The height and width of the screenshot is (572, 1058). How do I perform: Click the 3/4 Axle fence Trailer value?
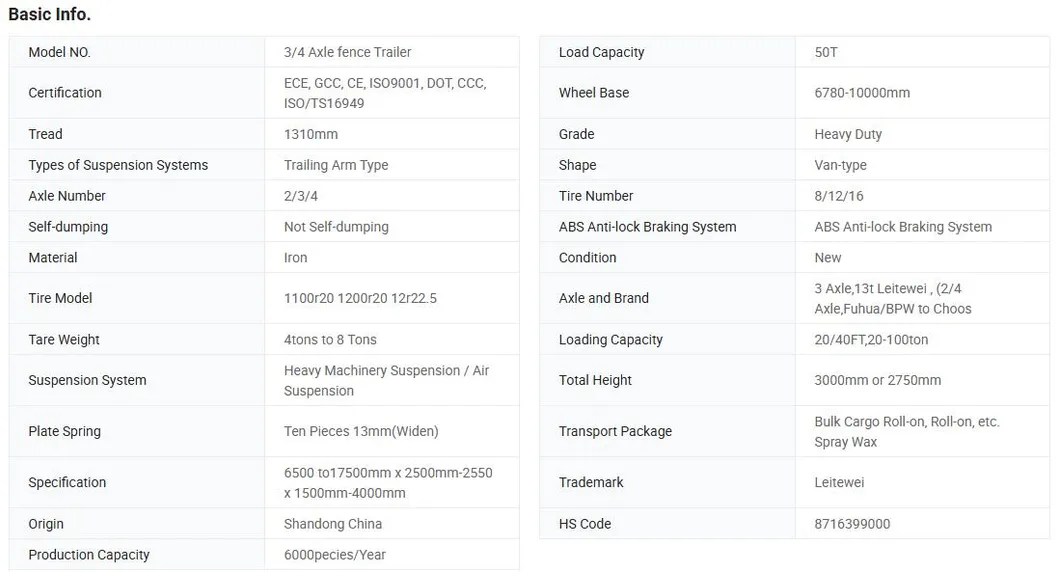click(347, 52)
